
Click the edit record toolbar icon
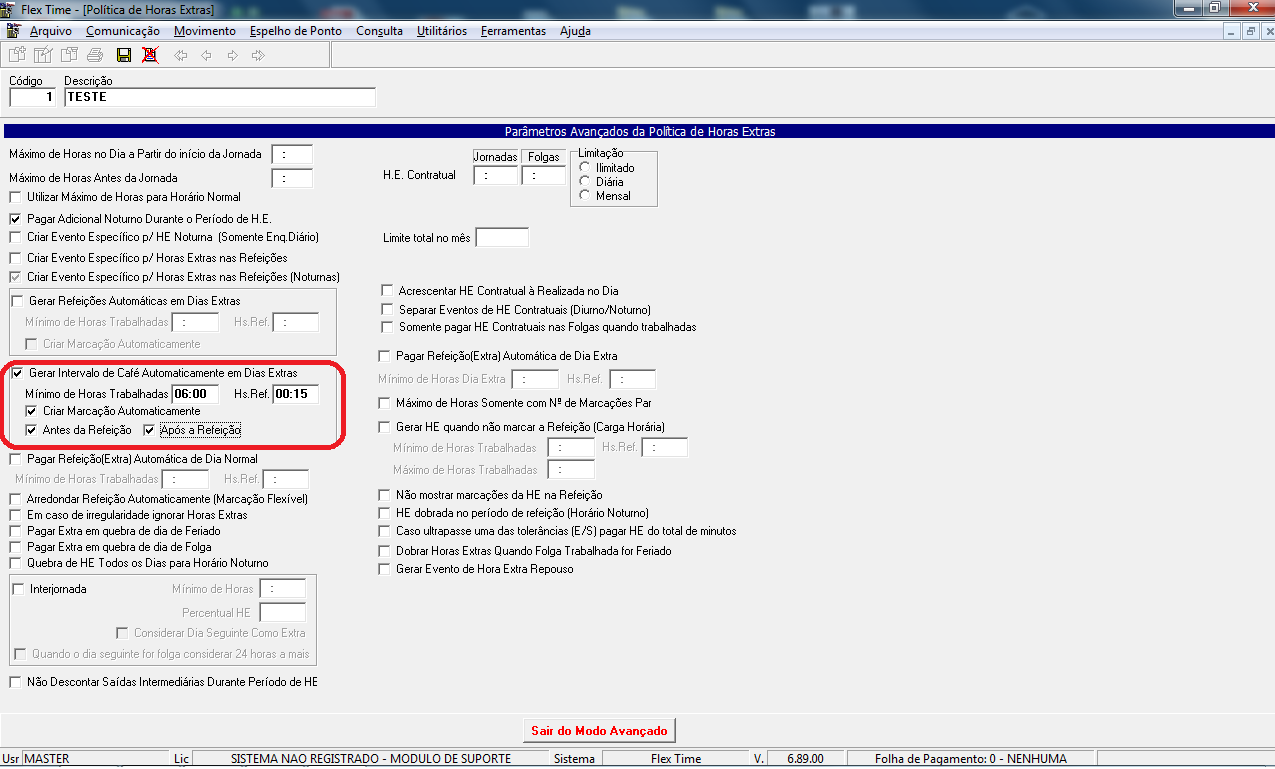tap(43, 55)
